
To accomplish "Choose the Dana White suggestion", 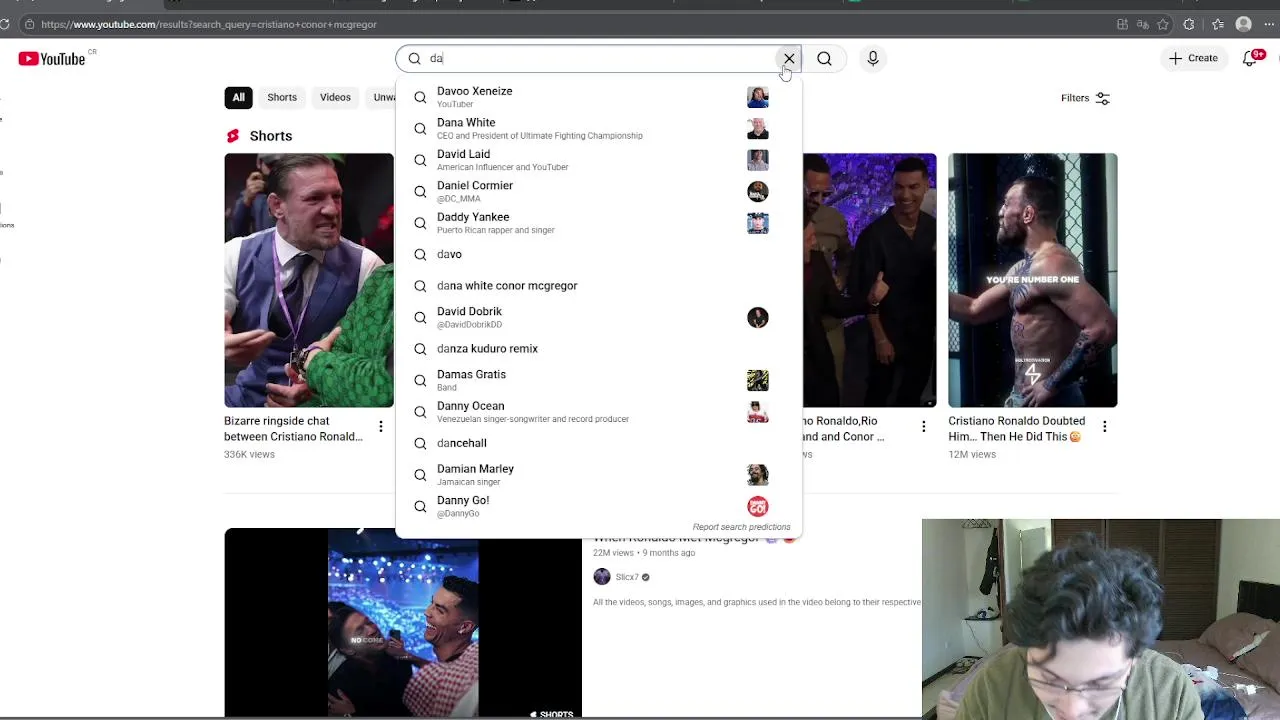I will (x=598, y=128).
